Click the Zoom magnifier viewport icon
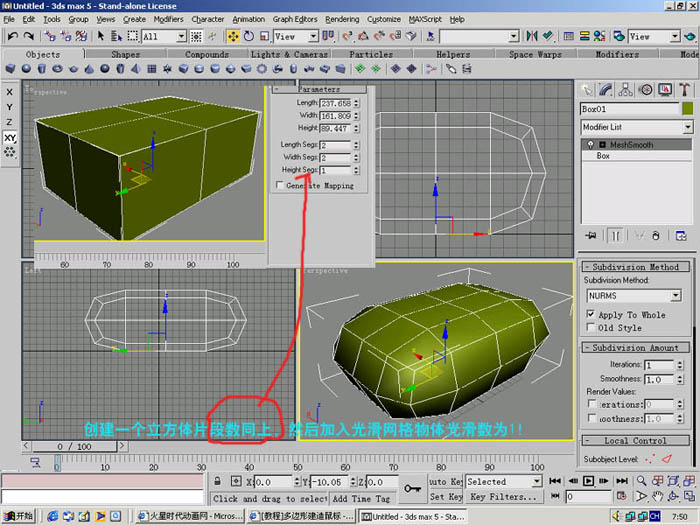700x525 pixels. (x=641, y=481)
